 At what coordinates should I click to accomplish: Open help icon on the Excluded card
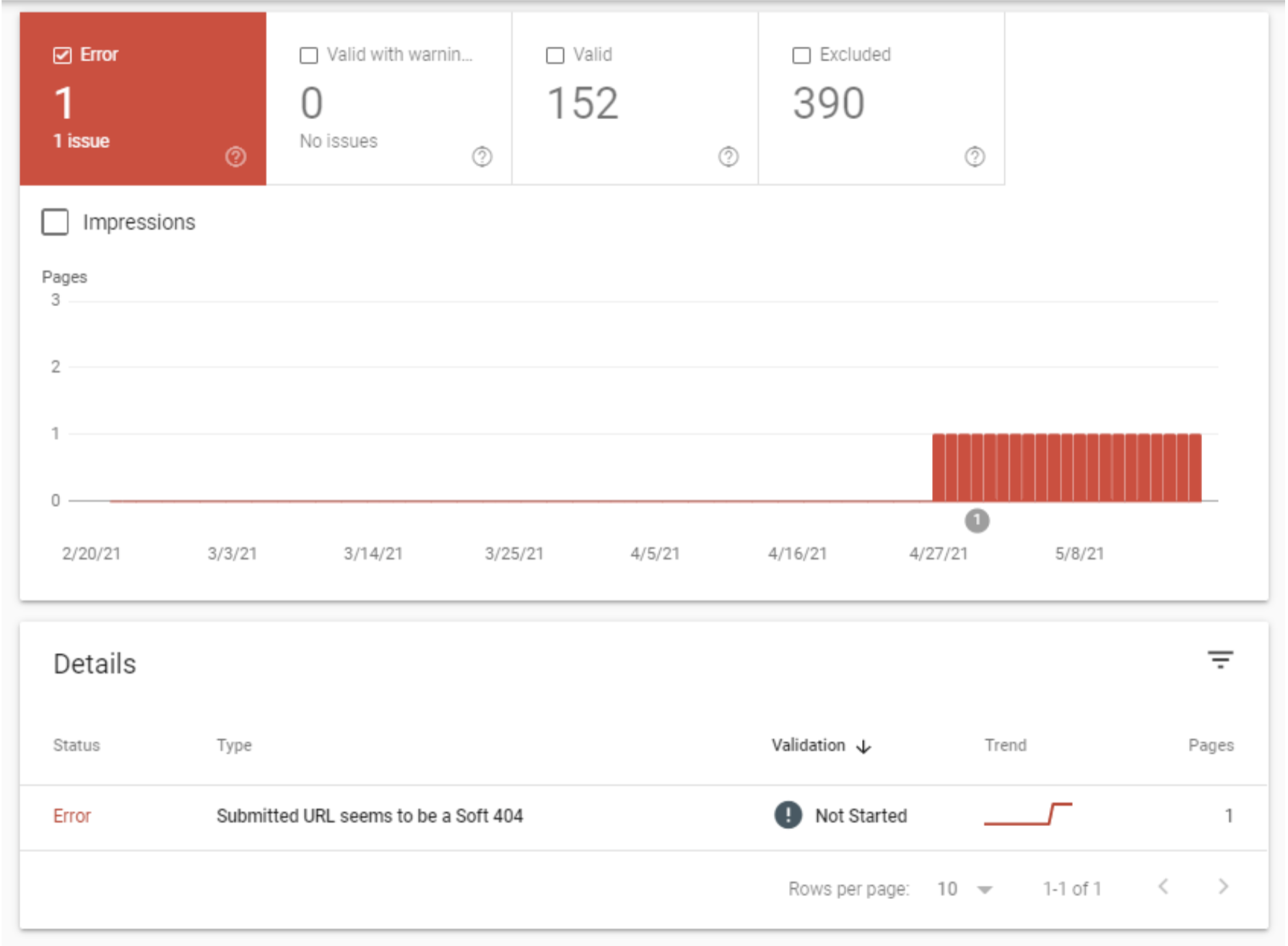(974, 157)
